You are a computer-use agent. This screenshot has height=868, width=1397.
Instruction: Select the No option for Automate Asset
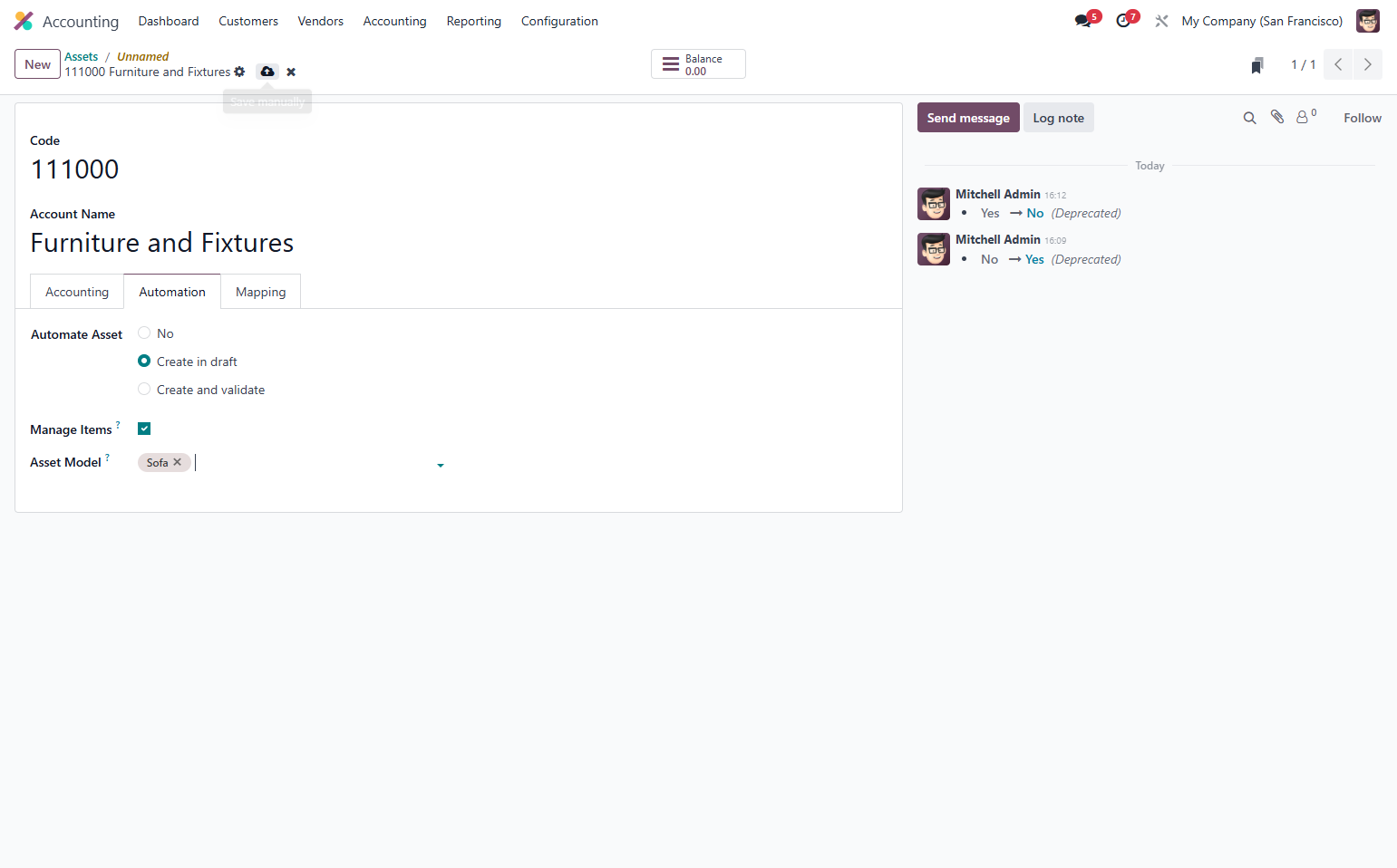[x=144, y=333]
